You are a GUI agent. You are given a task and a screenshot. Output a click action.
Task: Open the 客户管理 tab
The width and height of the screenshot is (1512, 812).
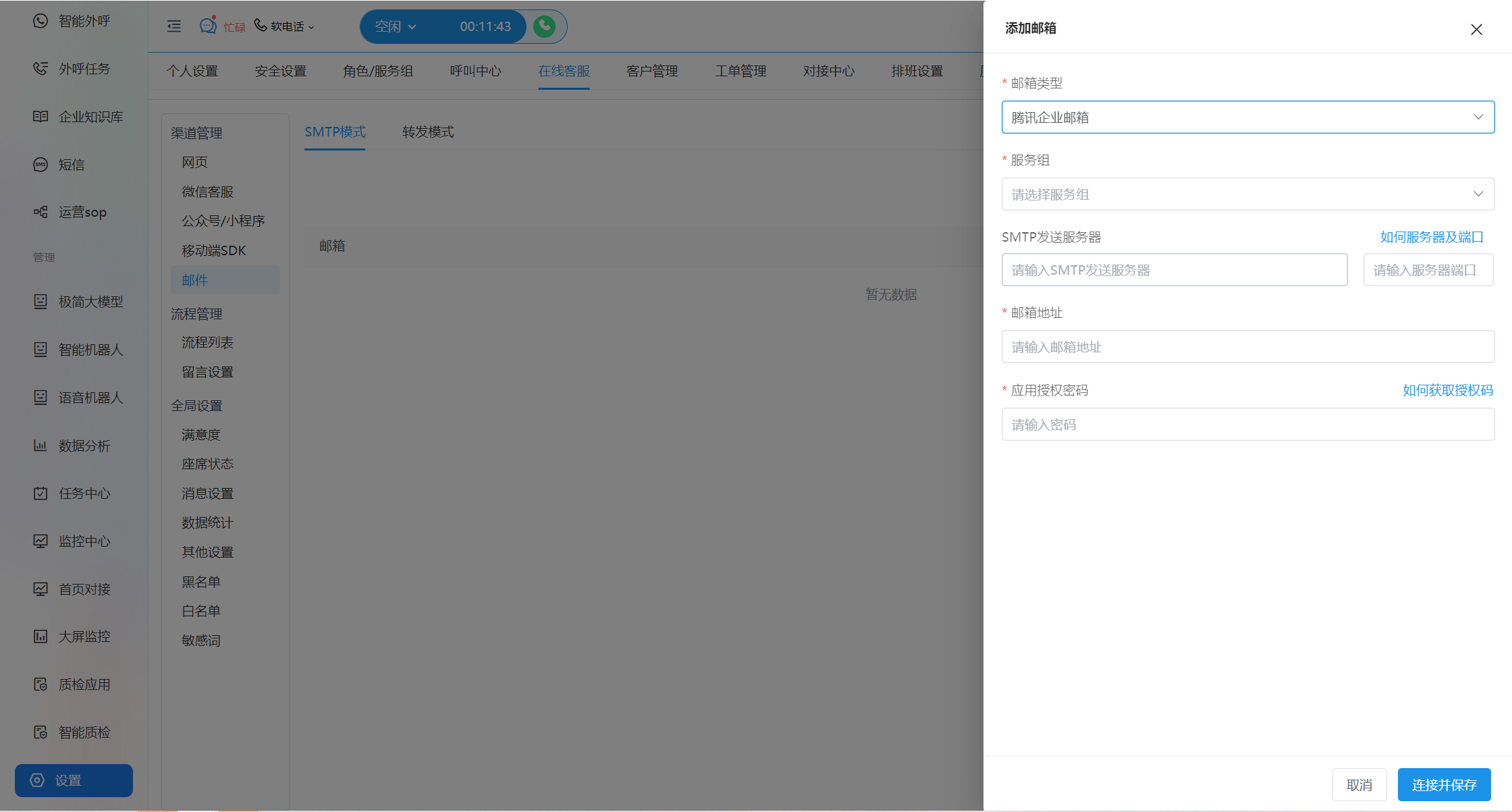point(652,71)
